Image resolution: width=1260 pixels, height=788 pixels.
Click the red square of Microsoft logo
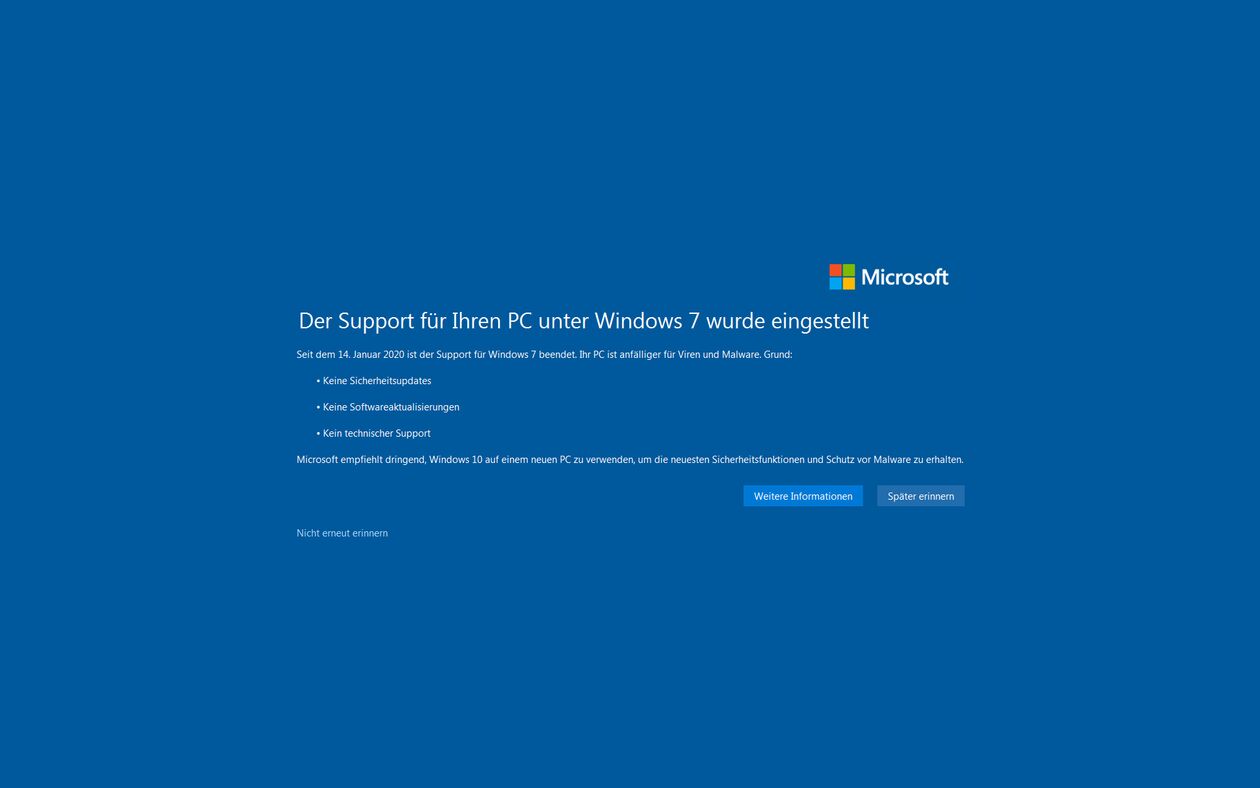pos(835,270)
